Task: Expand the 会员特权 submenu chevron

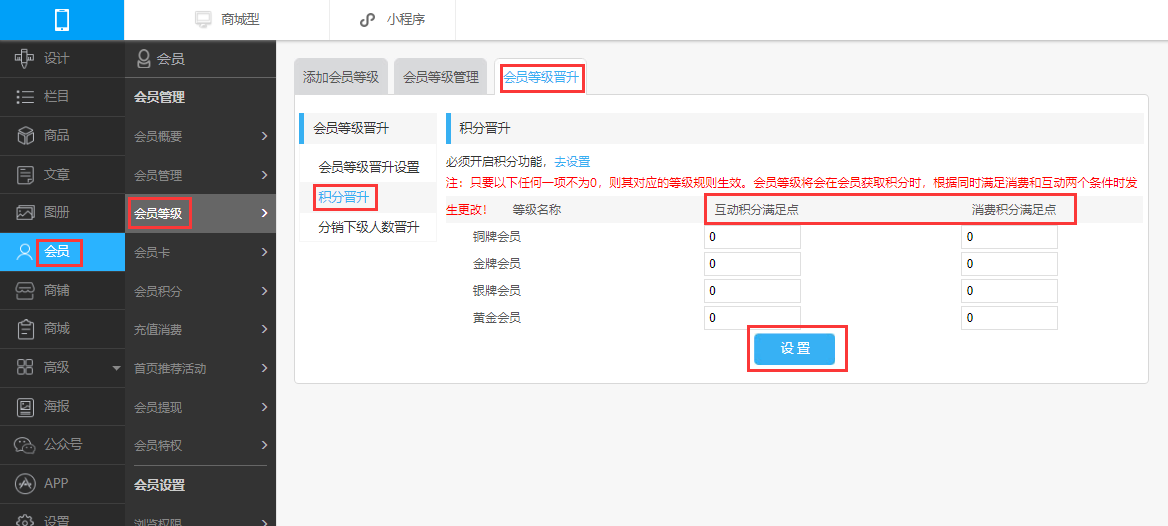Action: (x=264, y=446)
